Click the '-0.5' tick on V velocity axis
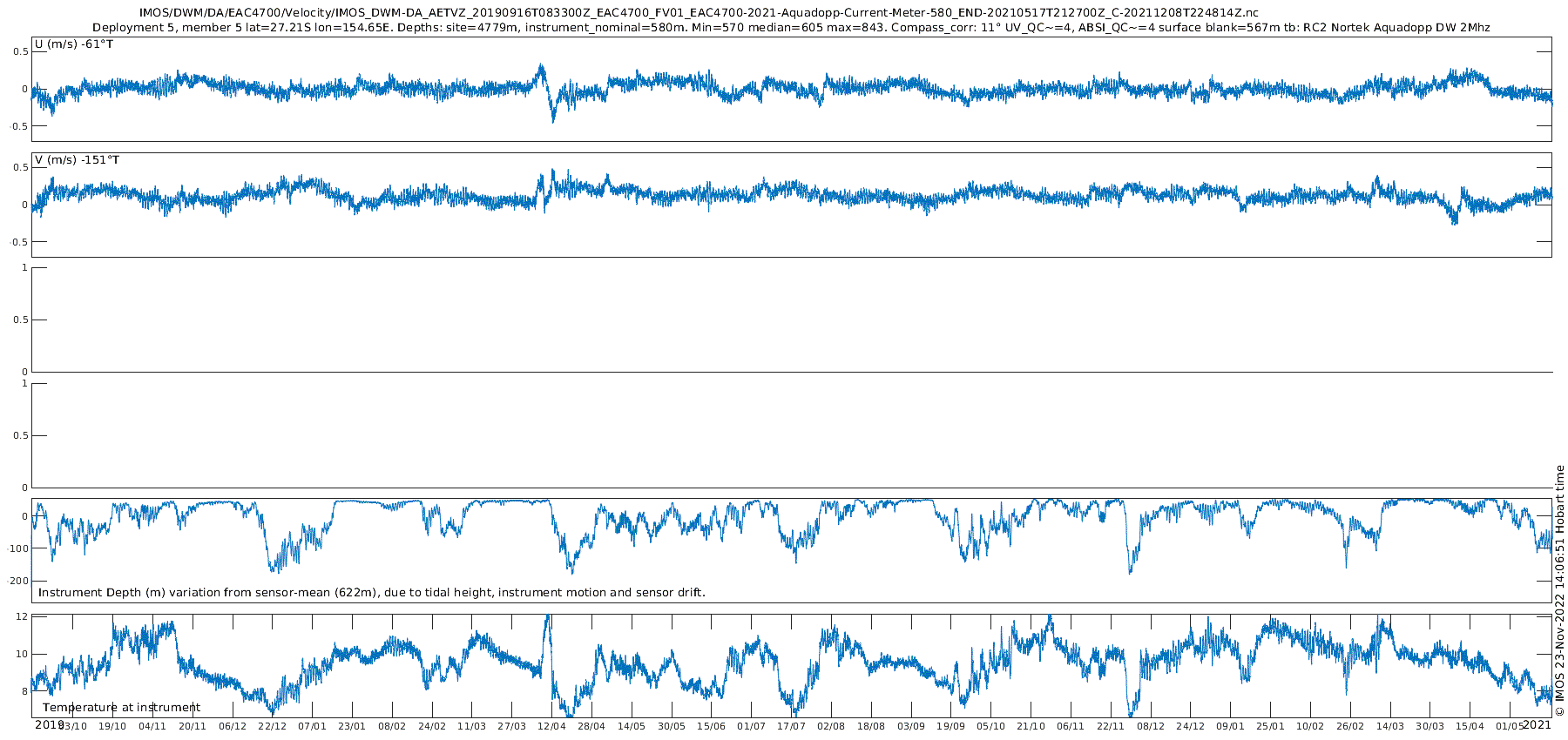 [x=19, y=242]
